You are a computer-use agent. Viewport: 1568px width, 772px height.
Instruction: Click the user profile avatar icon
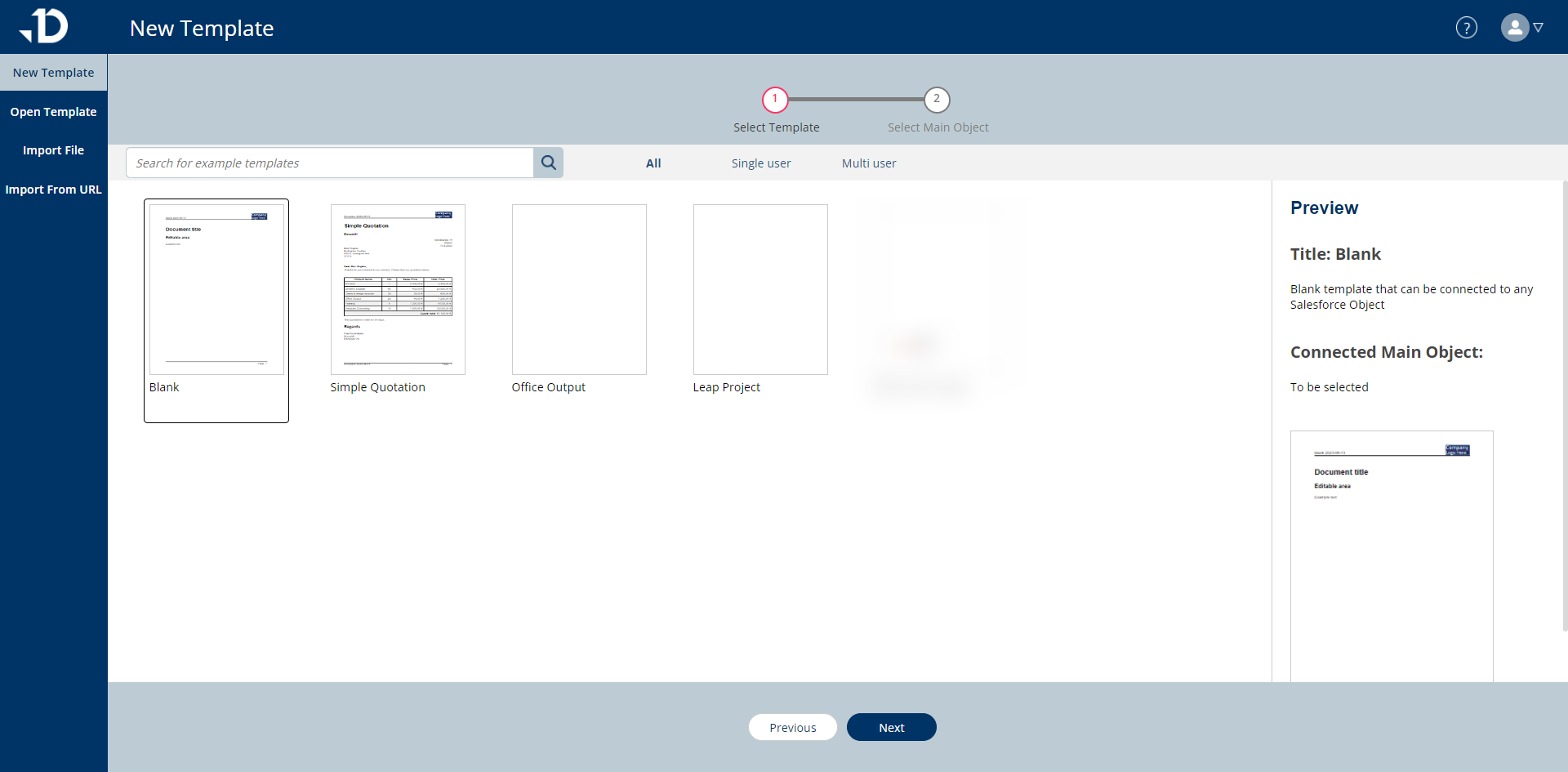[1514, 28]
